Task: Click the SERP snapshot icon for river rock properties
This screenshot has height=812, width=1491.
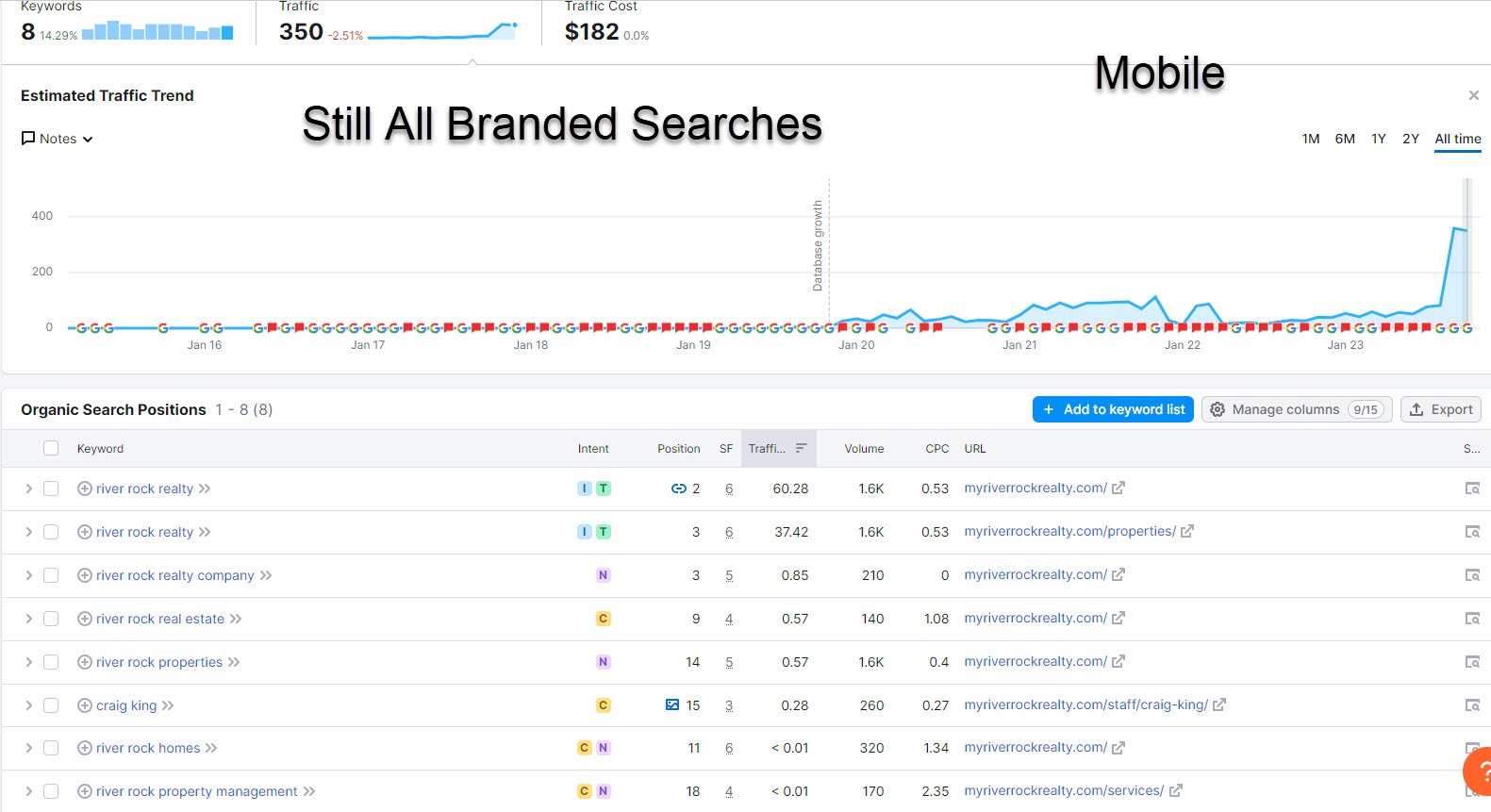Action: tap(1471, 662)
